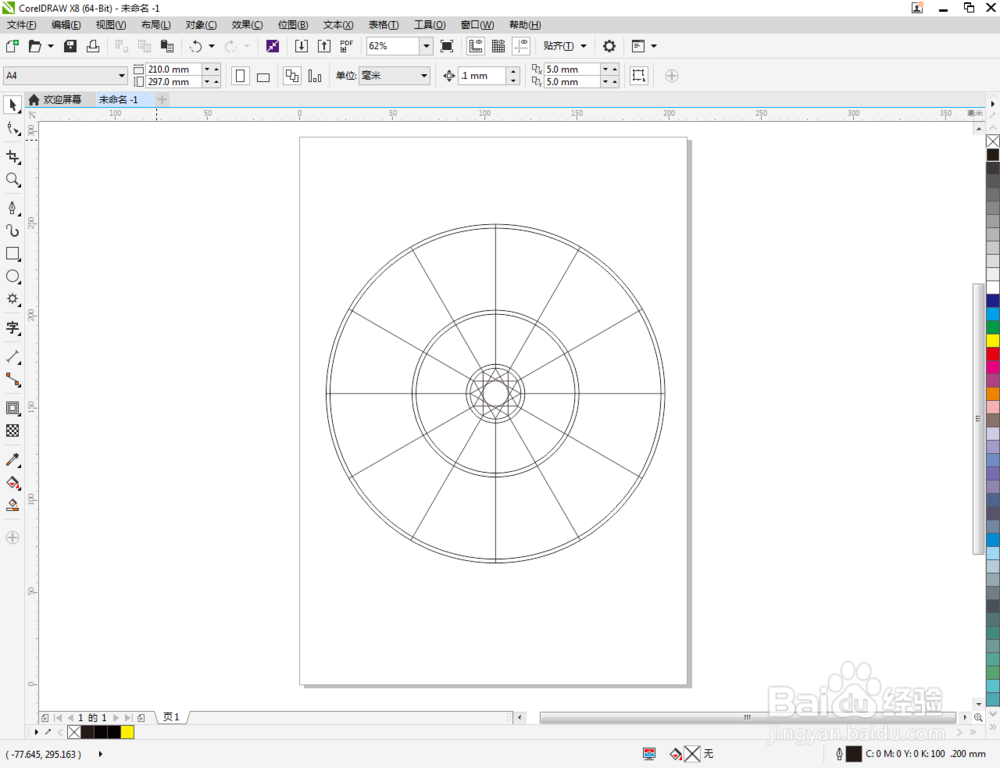Screen dimensions: 1000x768
Task: Click the nudge distance .1 mm field
Action: pyautogui.click(x=483, y=76)
